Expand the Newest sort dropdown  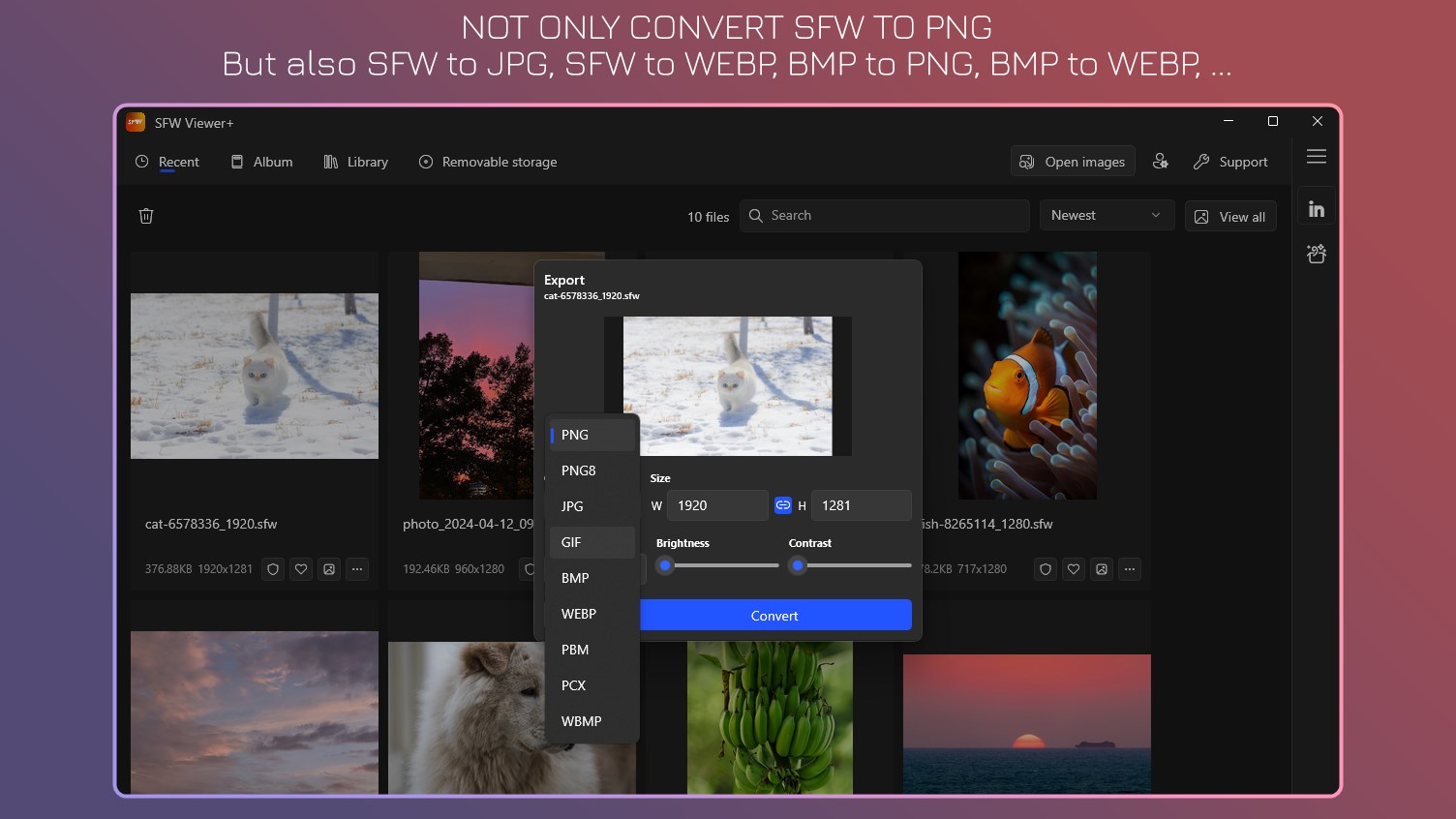click(1107, 215)
